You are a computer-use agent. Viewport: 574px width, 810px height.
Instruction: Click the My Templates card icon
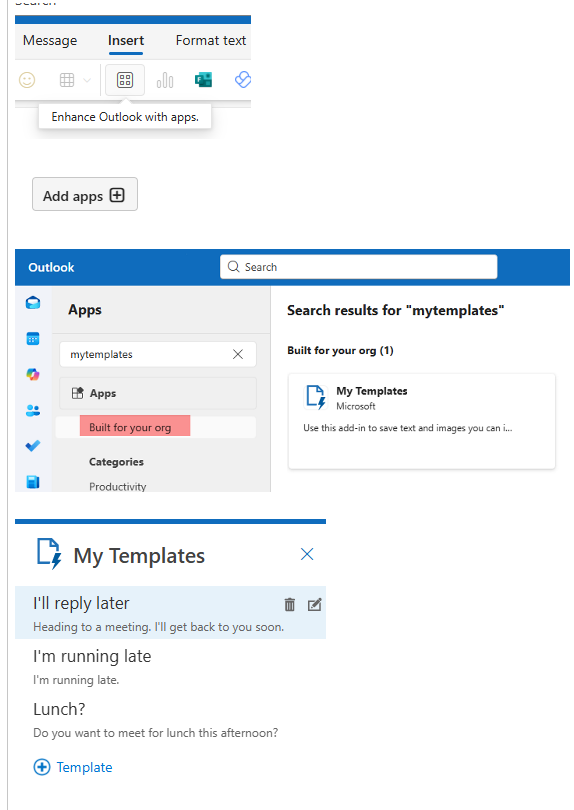(x=315, y=397)
